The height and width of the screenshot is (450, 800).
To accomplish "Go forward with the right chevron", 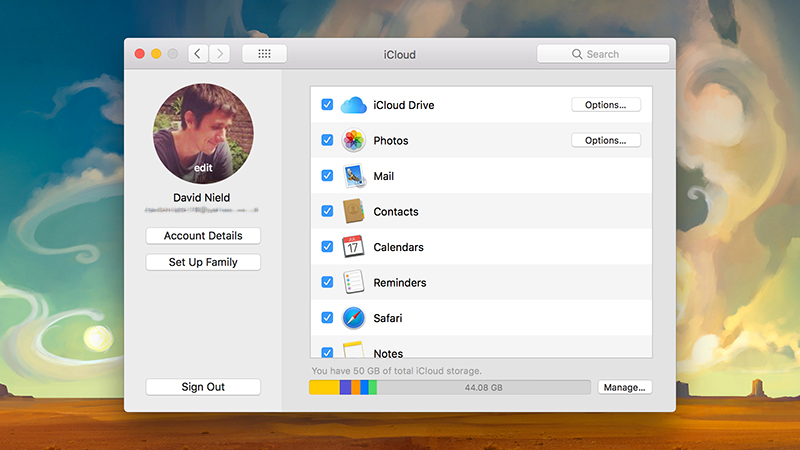I will click(219, 54).
